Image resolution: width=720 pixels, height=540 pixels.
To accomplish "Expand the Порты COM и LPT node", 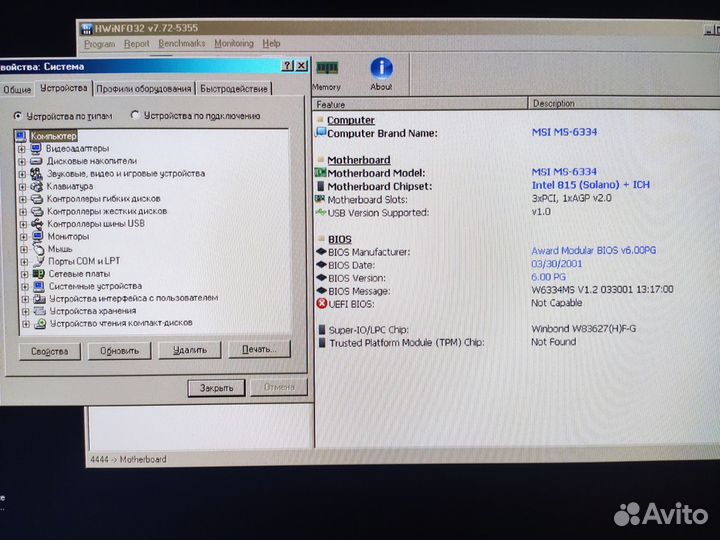I will tap(24, 262).
